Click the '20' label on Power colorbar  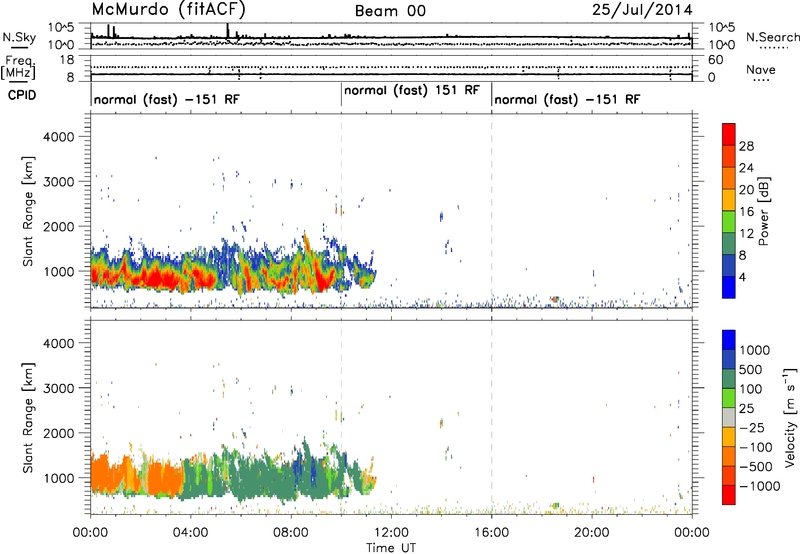[746, 190]
